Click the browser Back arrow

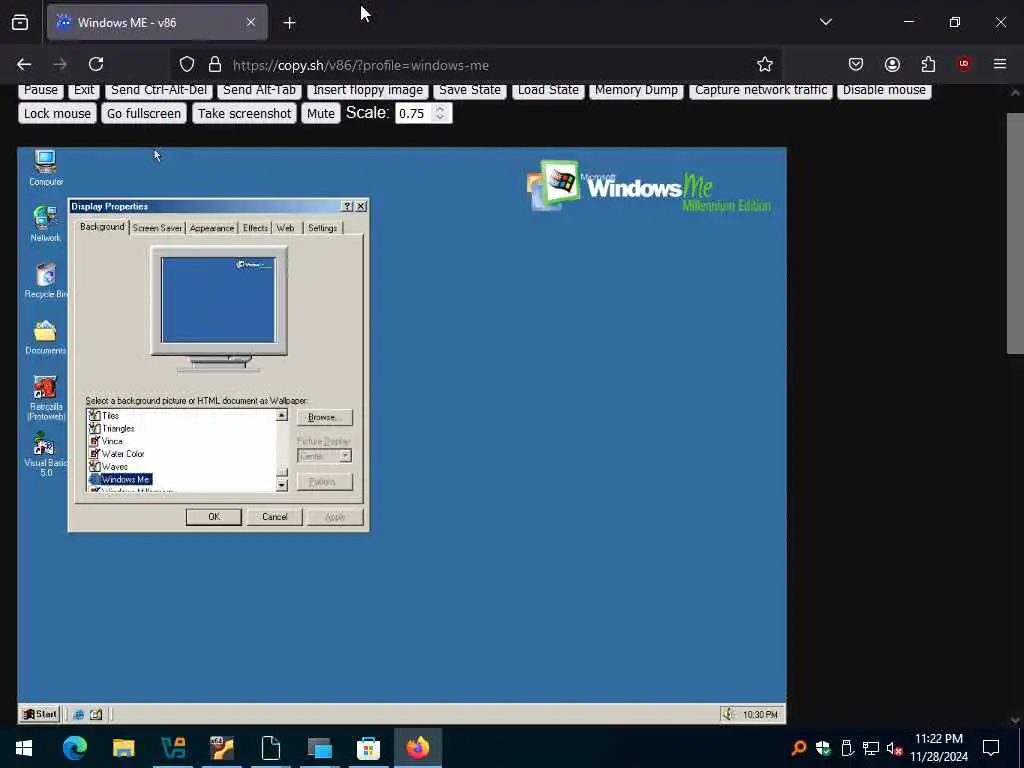coord(24,64)
